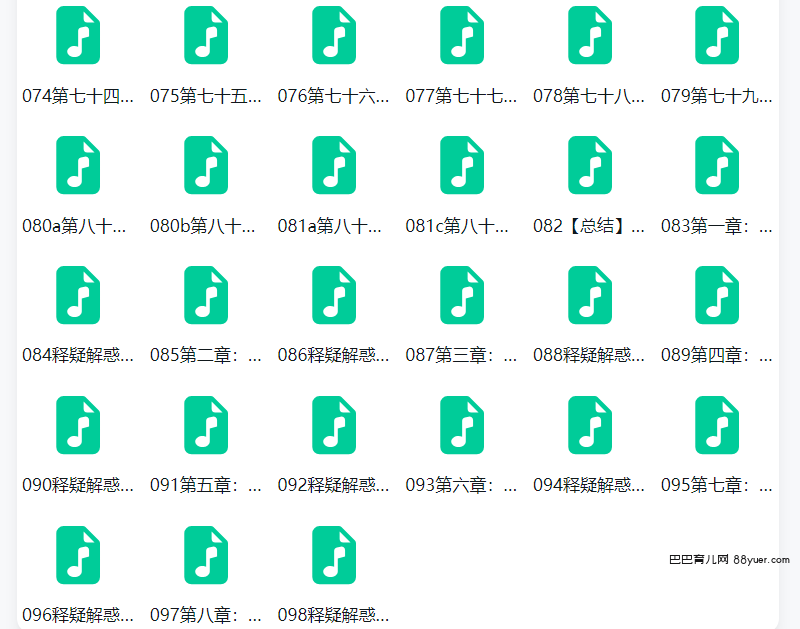Click the file name 094释疑解惑...
The width and height of the screenshot is (800, 629).
(x=589, y=485)
